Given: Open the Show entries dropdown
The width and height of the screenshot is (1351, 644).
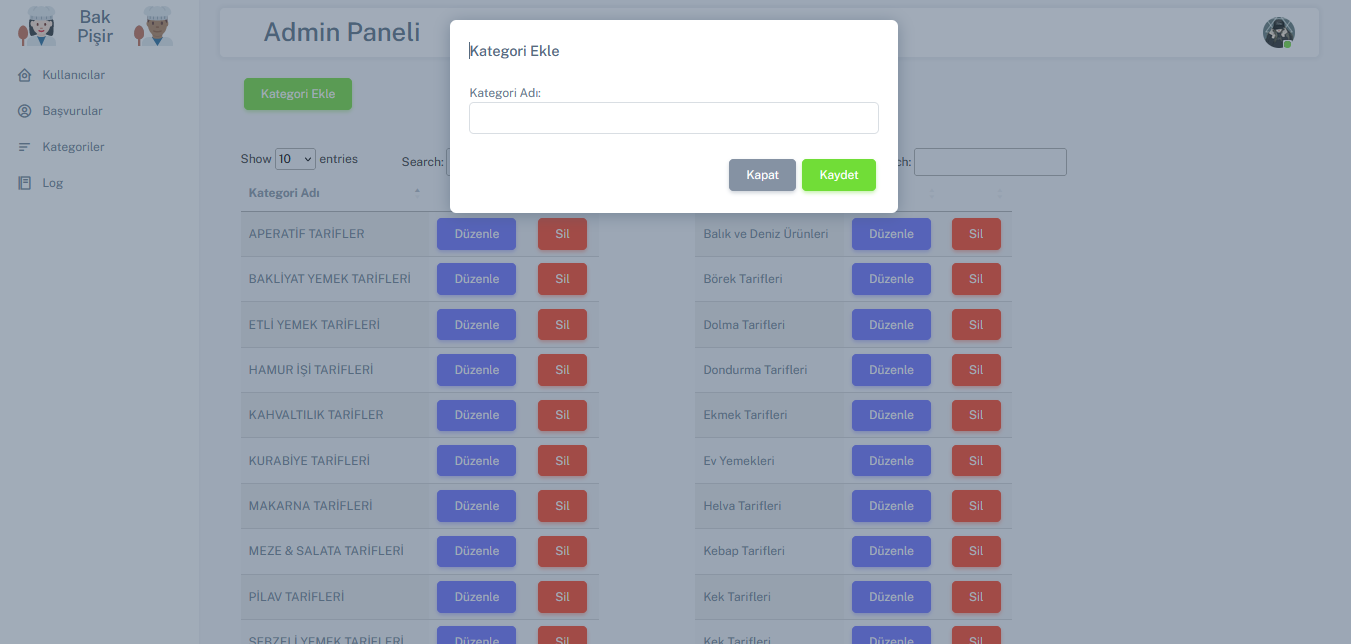Looking at the screenshot, I should [294, 158].
